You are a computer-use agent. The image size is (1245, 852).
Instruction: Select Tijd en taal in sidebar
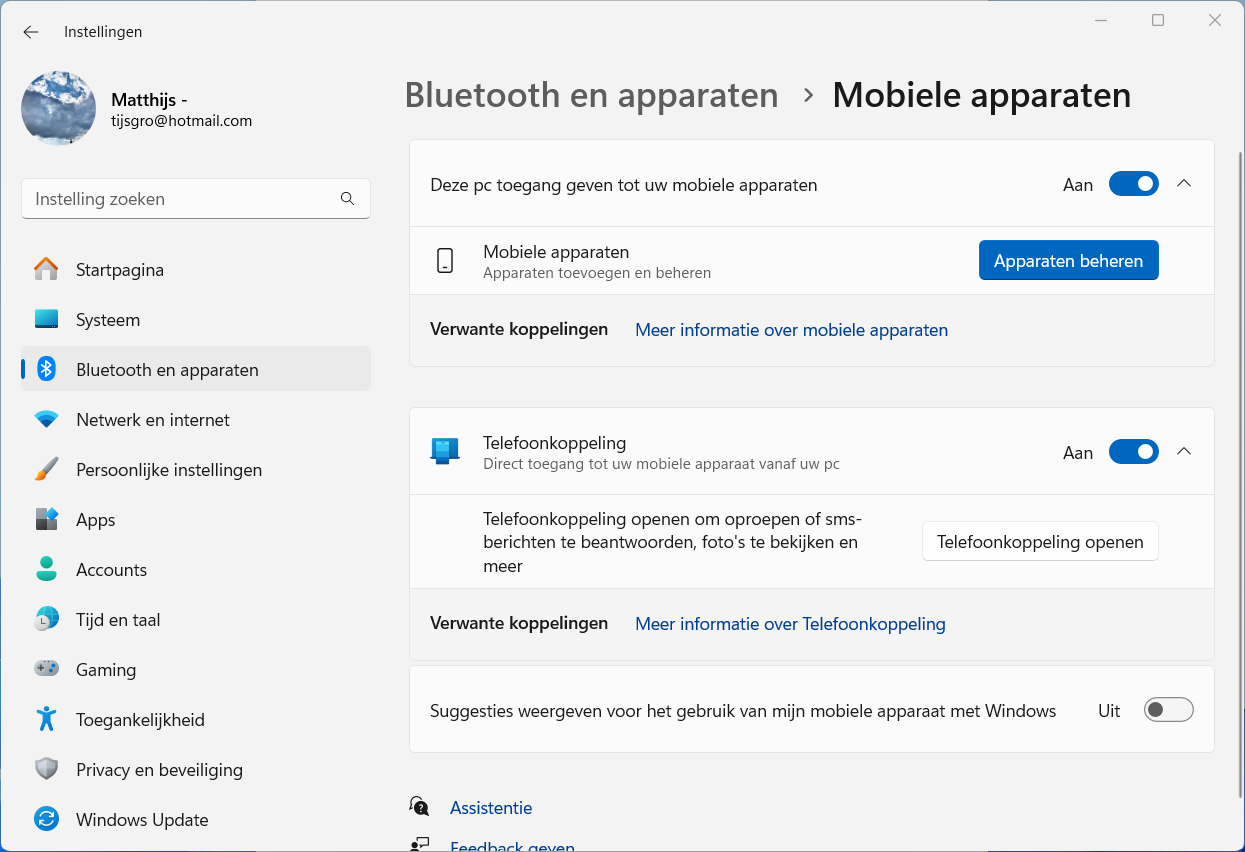click(x=118, y=620)
